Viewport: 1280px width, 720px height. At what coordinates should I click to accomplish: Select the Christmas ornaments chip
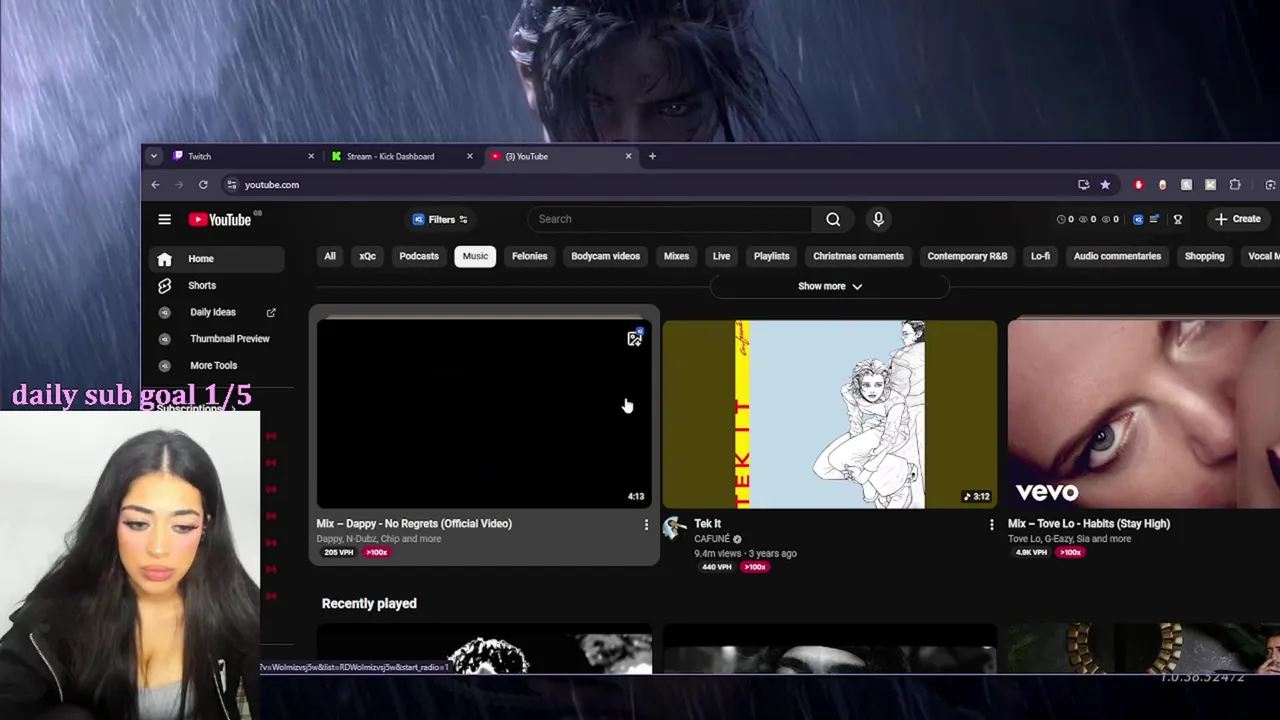[x=858, y=256]
